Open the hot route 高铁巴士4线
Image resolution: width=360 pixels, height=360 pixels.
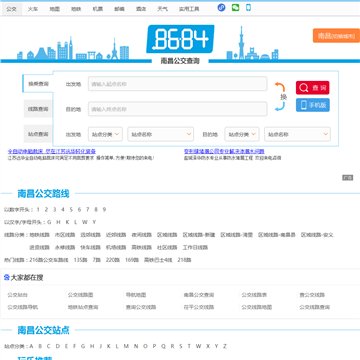pos(158,260)
